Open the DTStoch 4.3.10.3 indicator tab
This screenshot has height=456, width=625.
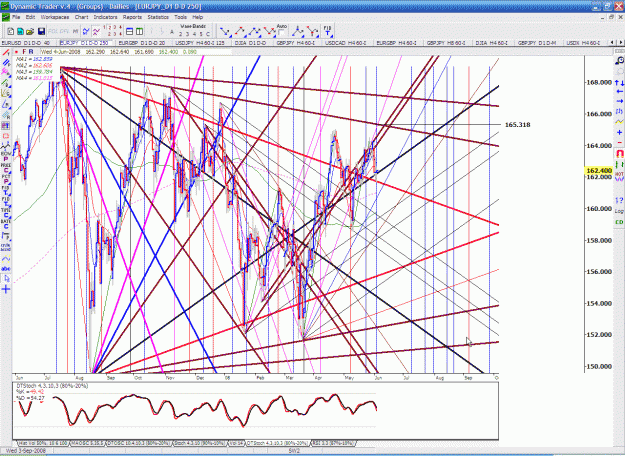(278, 443)
